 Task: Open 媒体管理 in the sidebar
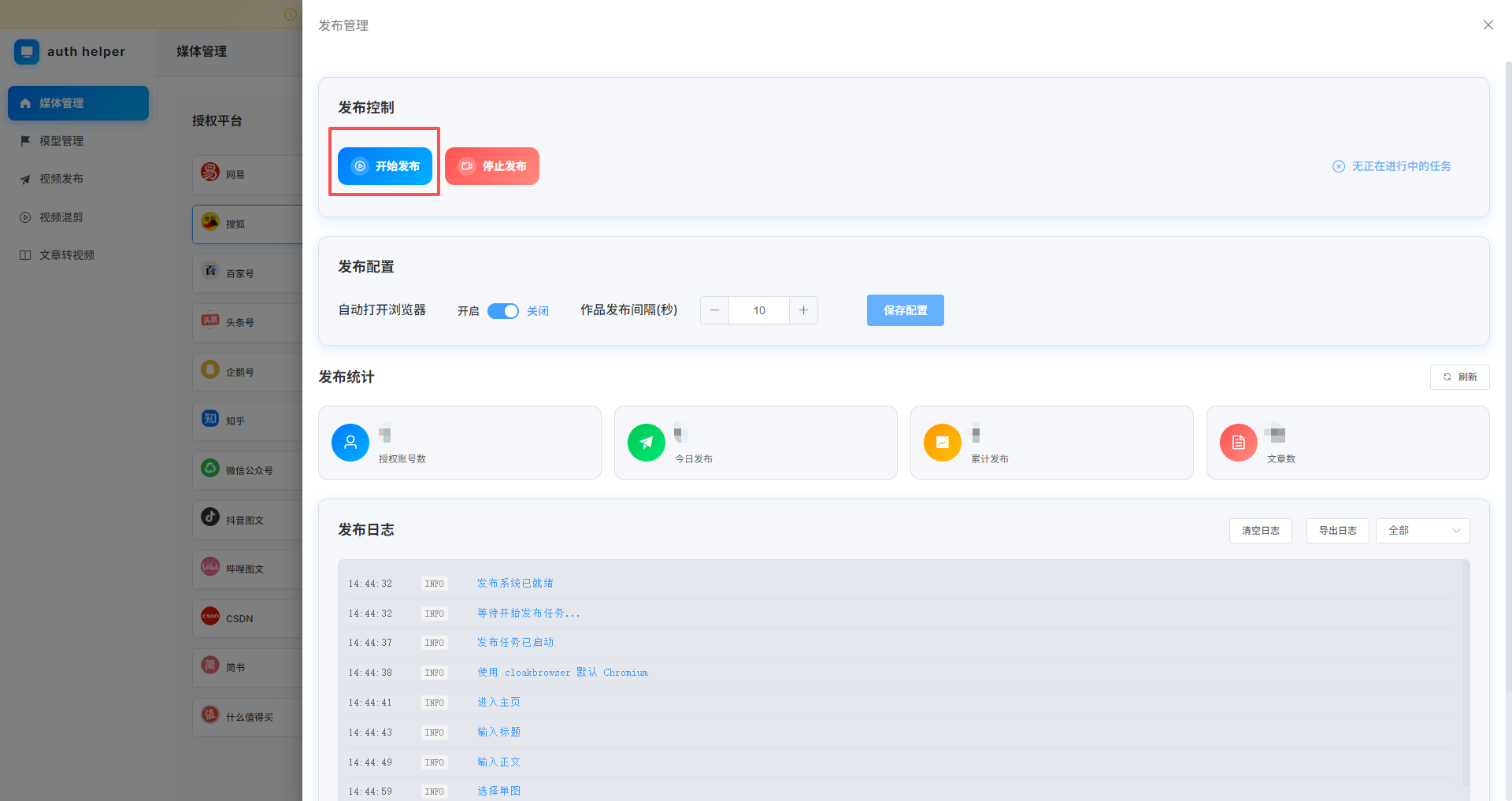[x=78, y=103]
